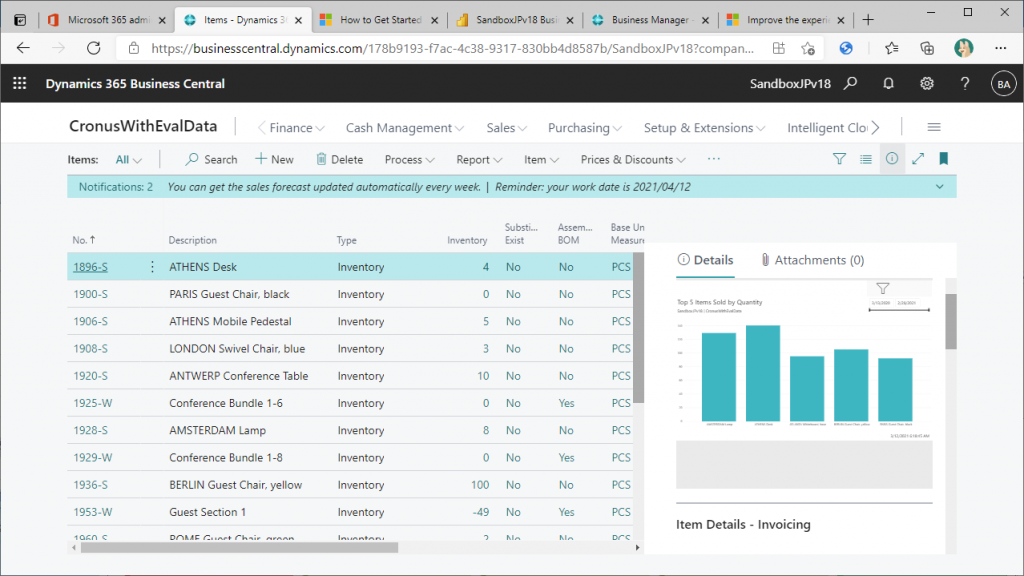Open the Report action dropdown
This screenshot has height=576, width=1024.
tap(479, 159)
